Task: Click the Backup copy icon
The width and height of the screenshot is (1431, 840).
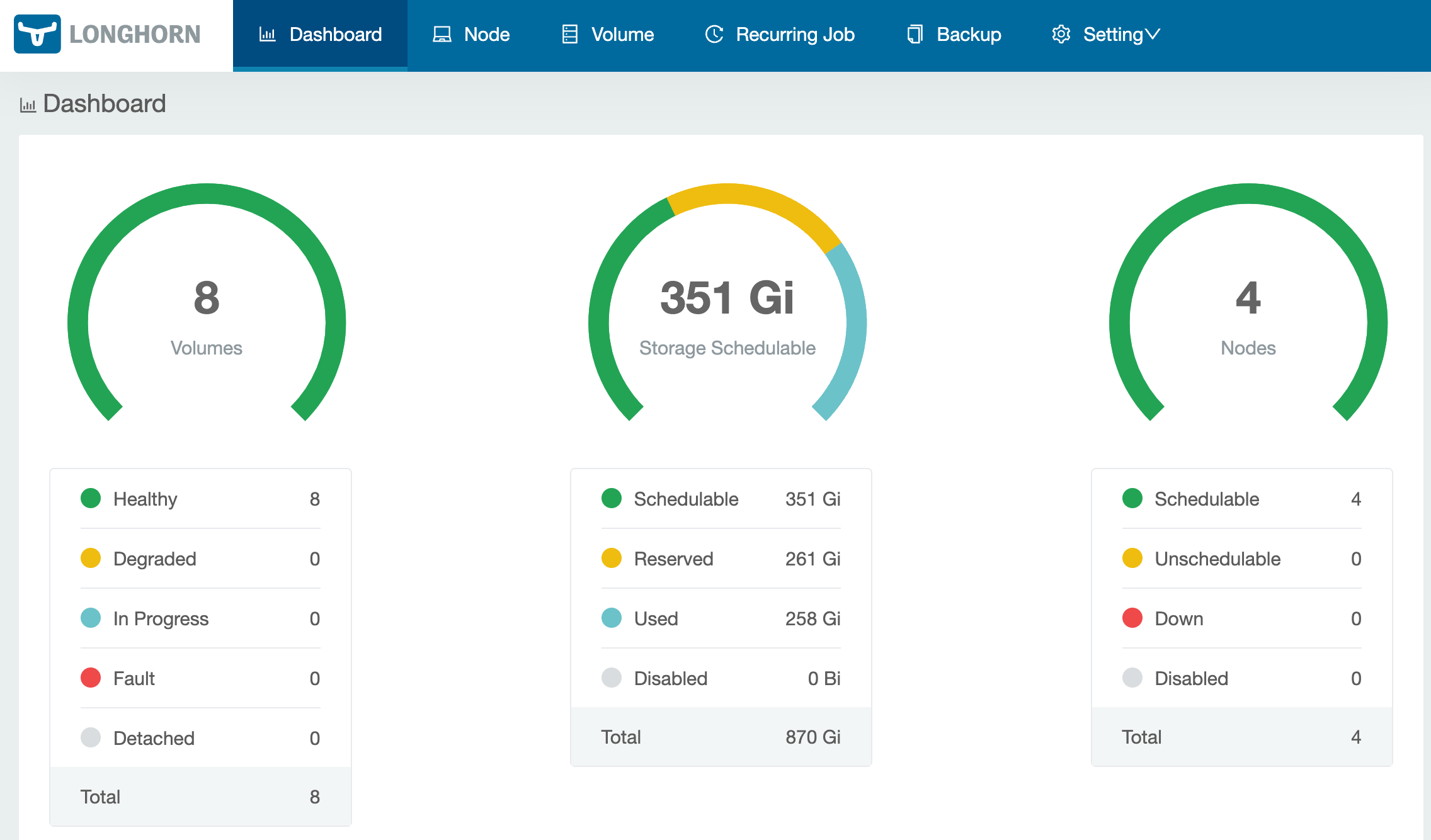Action: [x=915, y=35]
